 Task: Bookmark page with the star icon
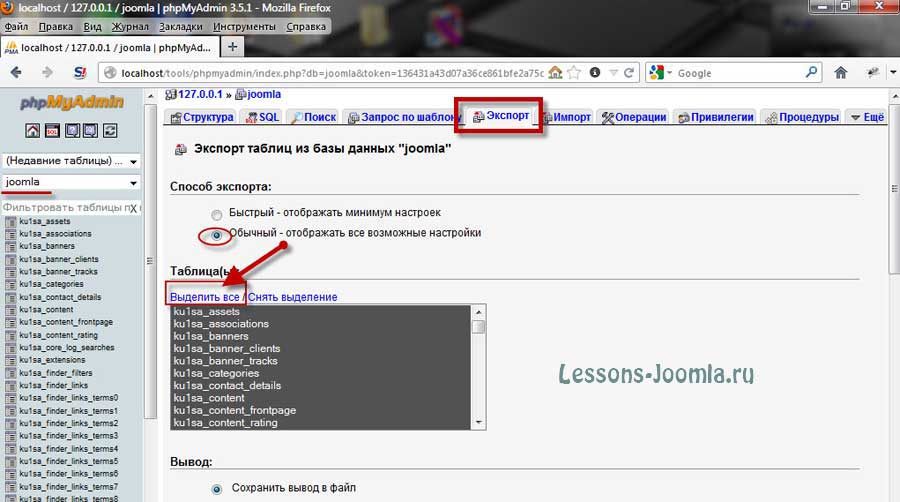pos(573,73)
